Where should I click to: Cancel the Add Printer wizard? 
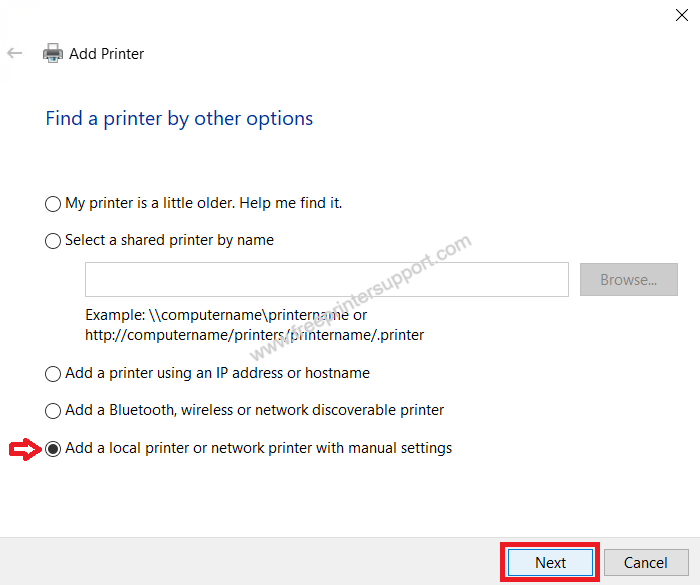click(x=645, y=563)
